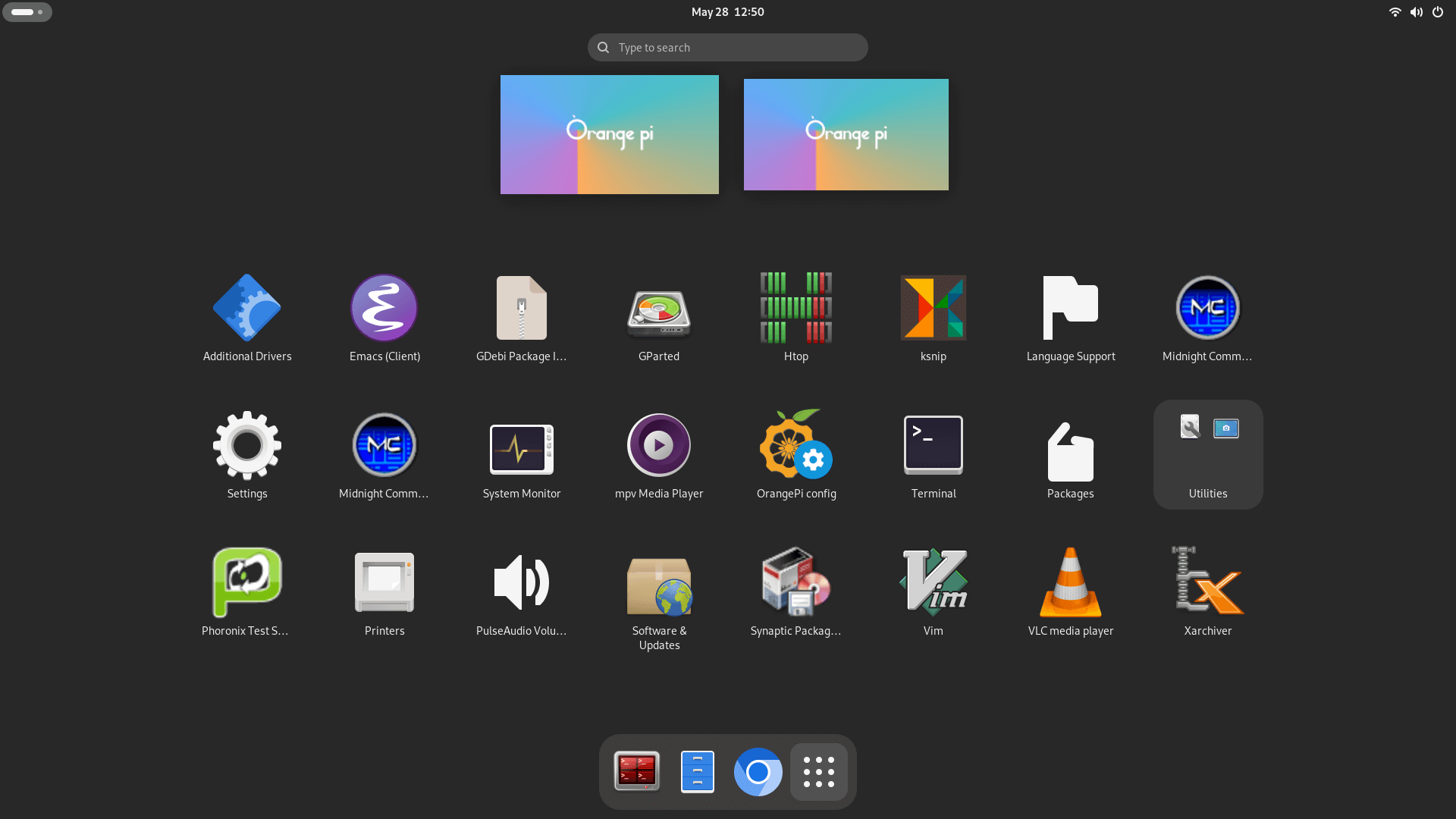The width and height of the screenshot is (1456, 819).
Task: Launch ksnip screenshot tool
Action: coord(934,318)
